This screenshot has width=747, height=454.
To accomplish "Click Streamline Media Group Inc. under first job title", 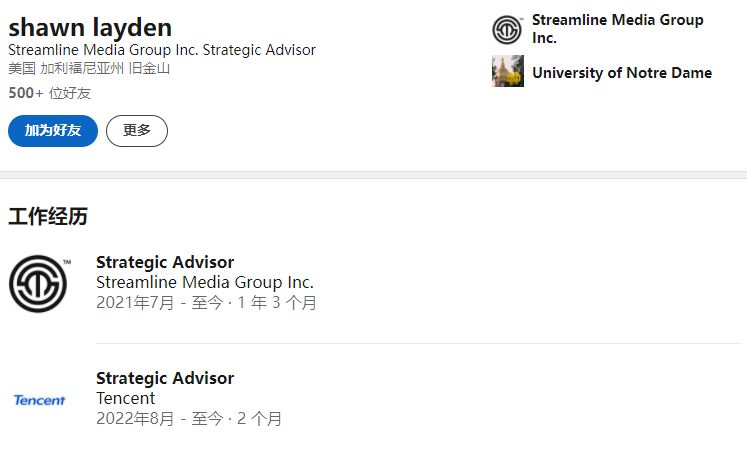I will point(205,282).
